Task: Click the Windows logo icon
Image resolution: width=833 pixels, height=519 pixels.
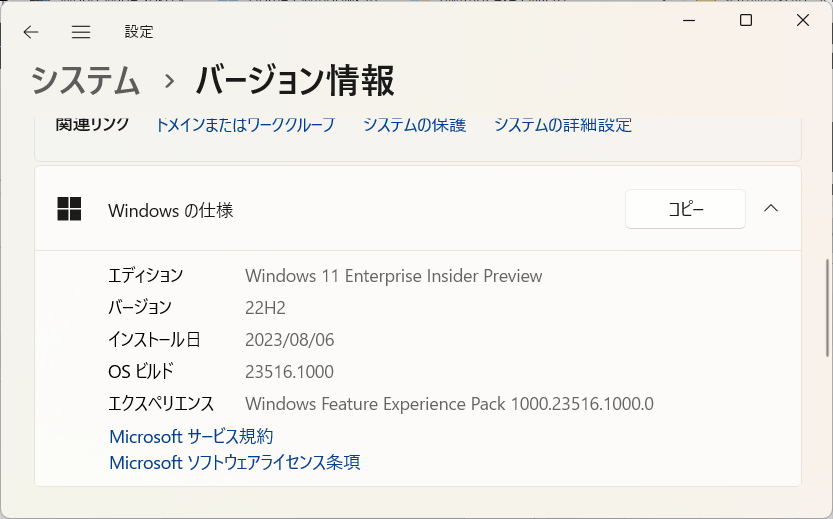Action: [69, 209]
